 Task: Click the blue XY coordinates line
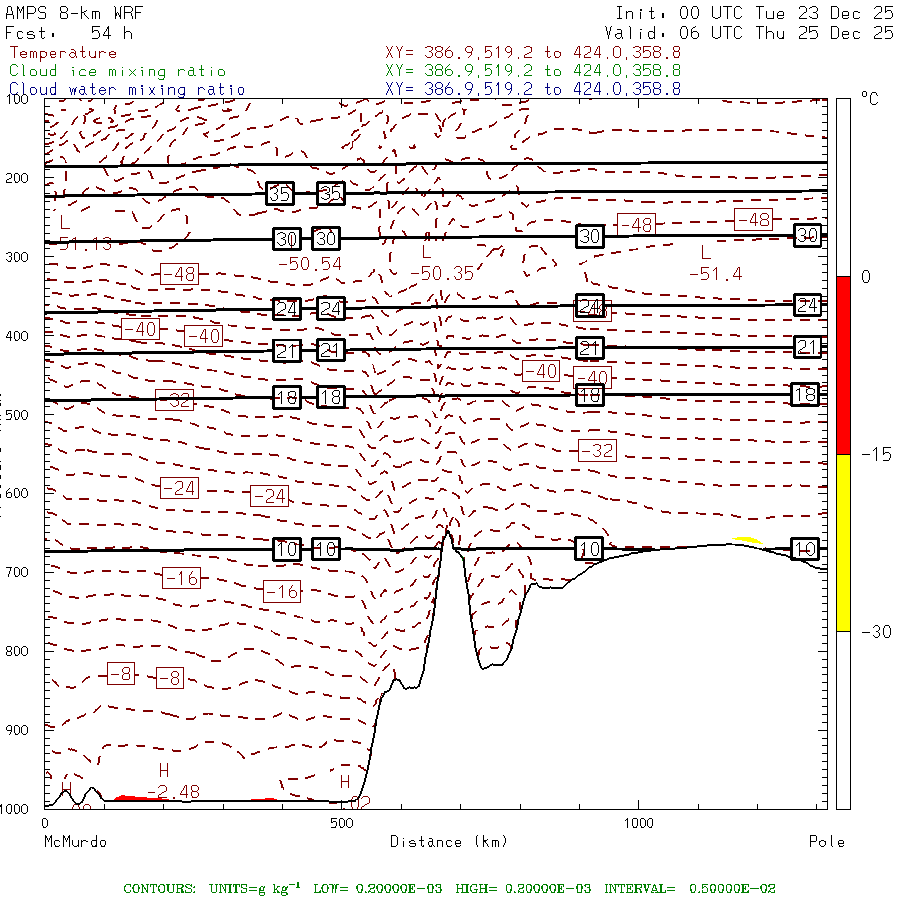coord(533,89)
